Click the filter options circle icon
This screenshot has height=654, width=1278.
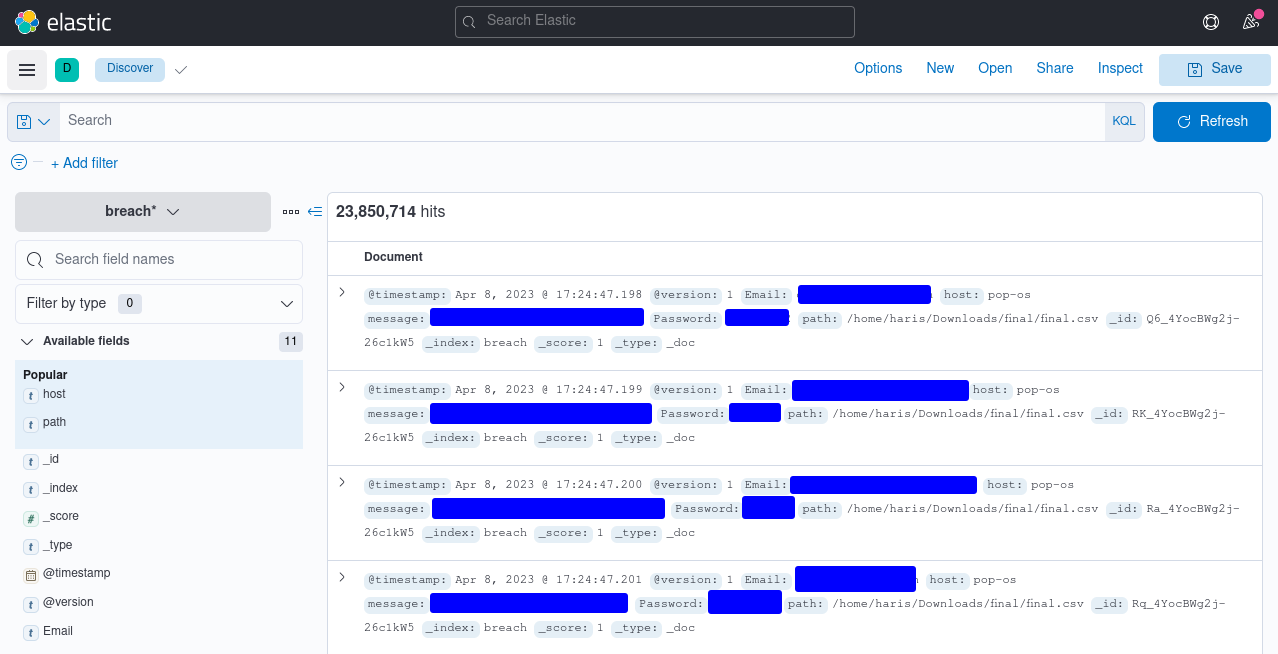[19, 162]
